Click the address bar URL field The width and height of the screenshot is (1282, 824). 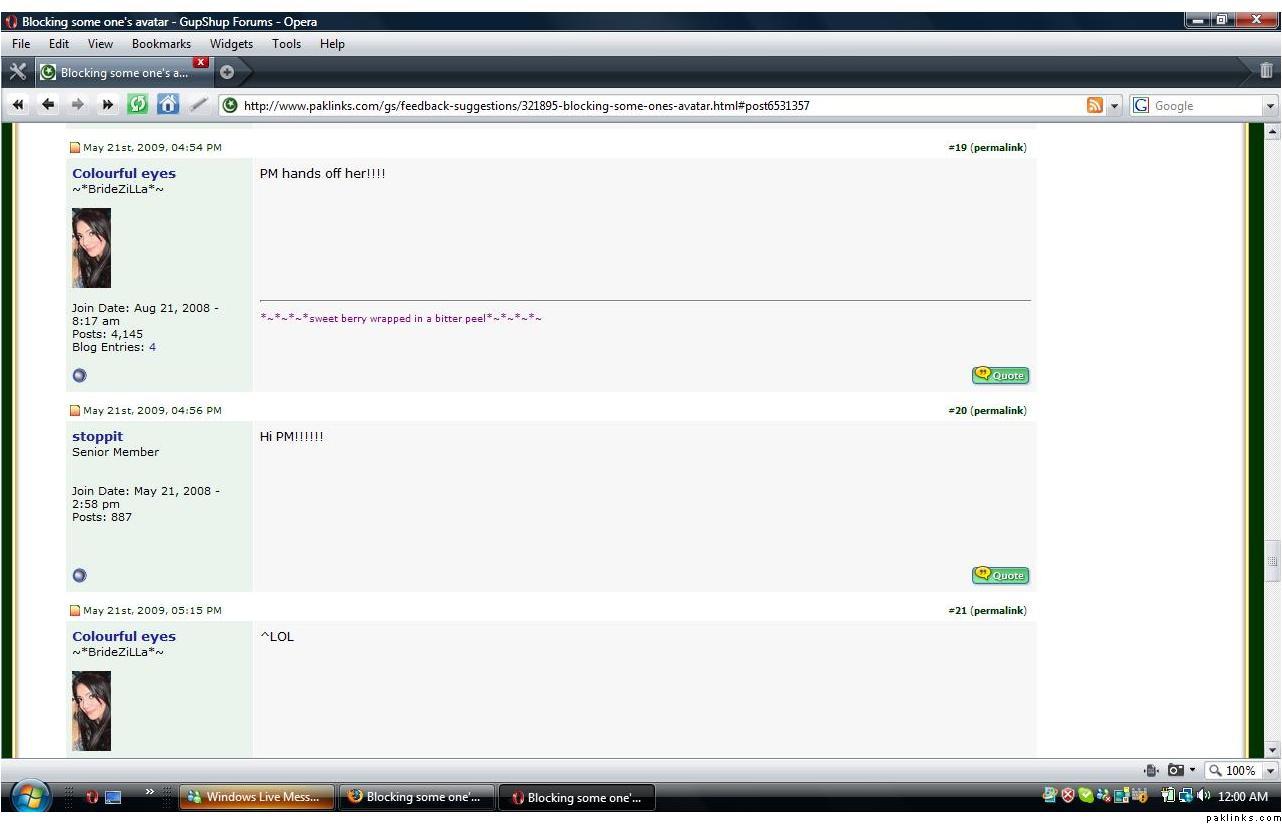(650, 106)
